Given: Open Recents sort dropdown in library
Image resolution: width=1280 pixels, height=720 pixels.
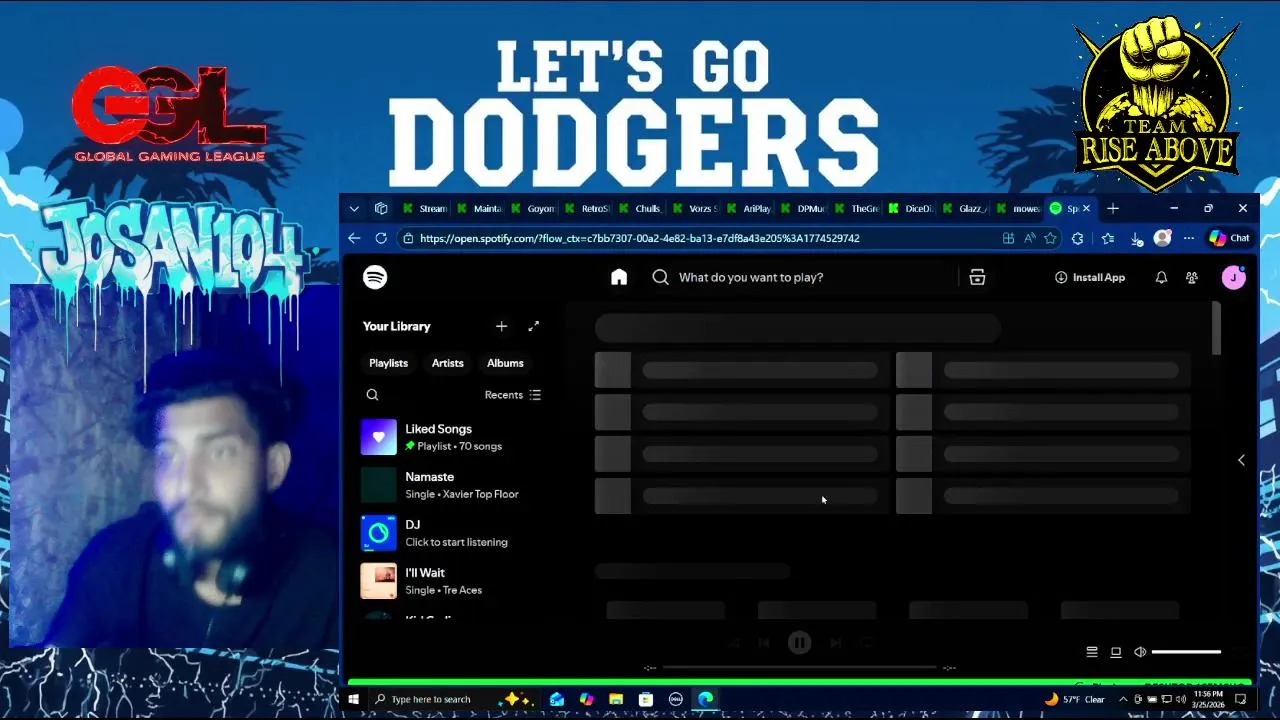Looking at the screenshot, I should 513,395.
